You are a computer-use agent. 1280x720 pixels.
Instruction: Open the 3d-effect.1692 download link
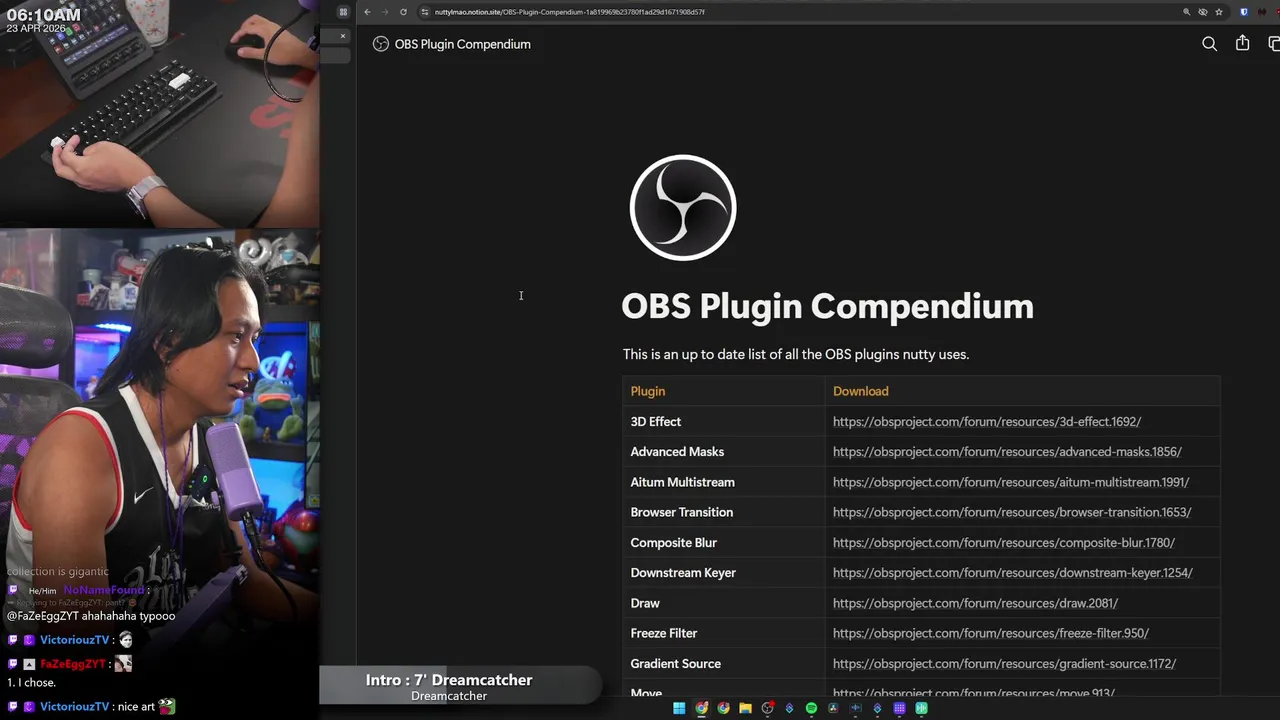(987, 422)
